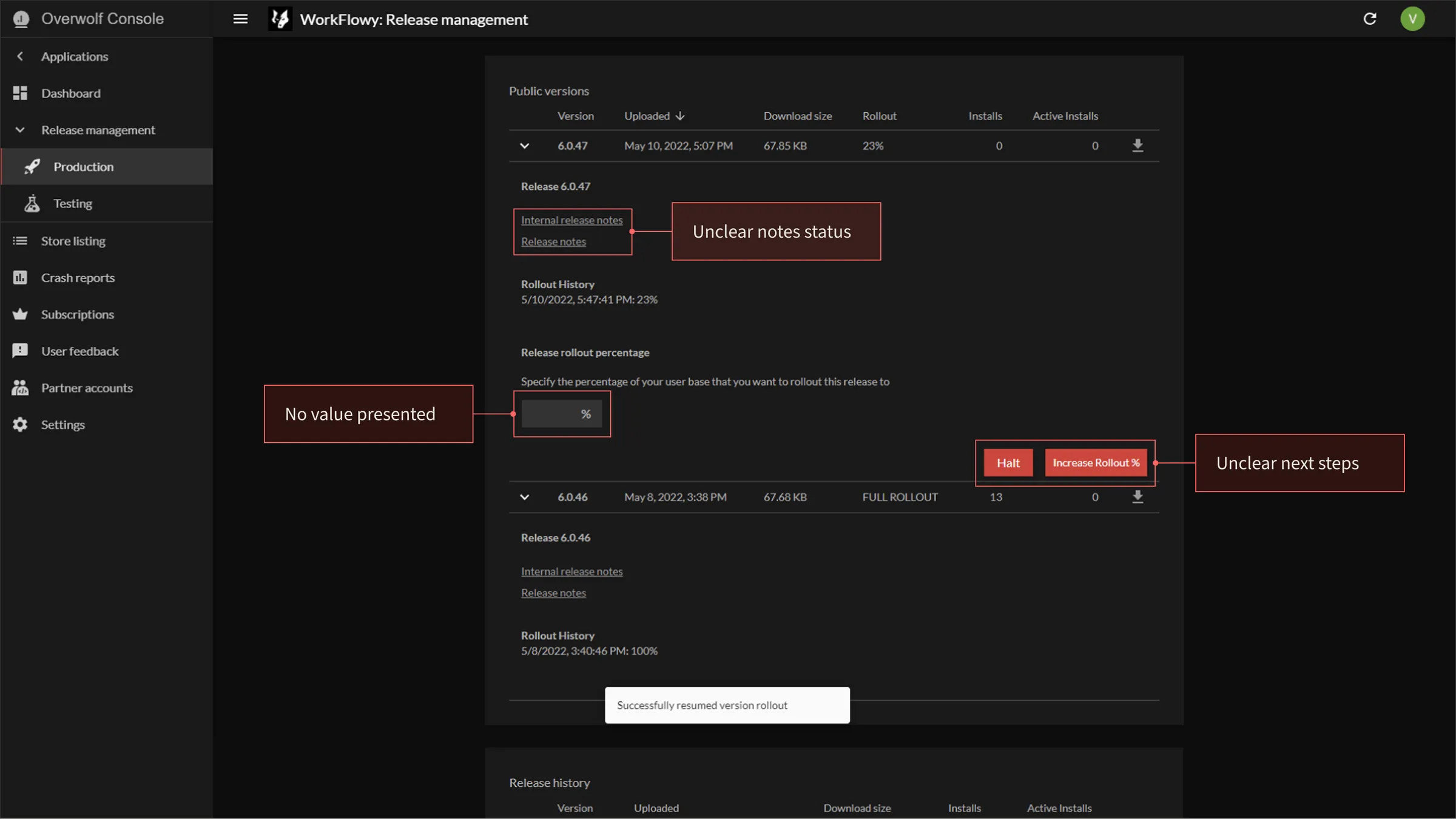The width and height of the screenshot is (1456, 819).
Task: Go back to Applications
Action: pos(74,56)
